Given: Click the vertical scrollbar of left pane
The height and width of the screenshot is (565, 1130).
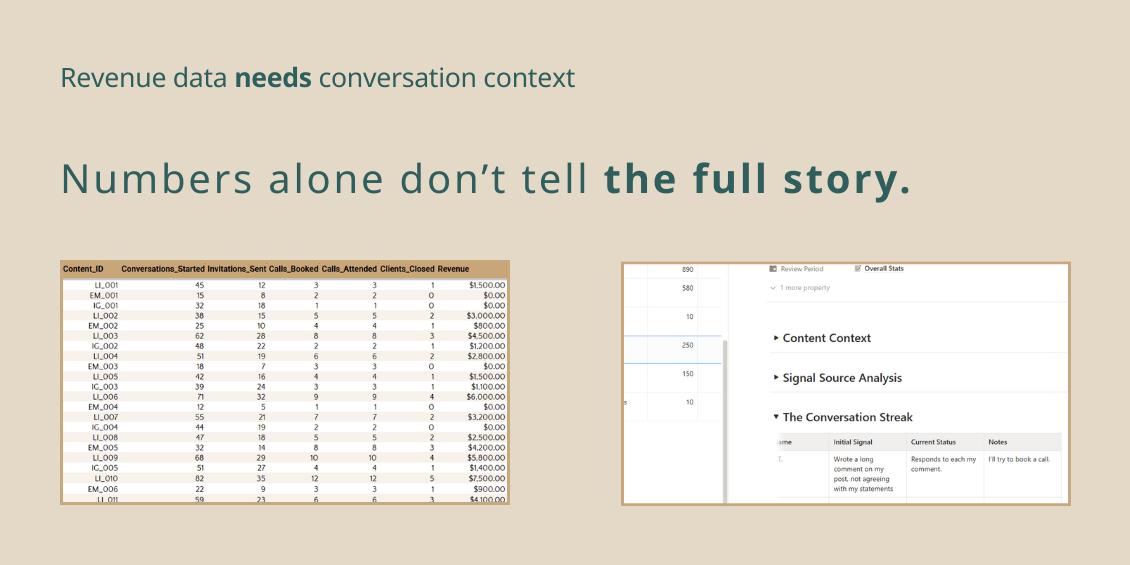Looking at the screenshot, I should [x=725, y=420].
